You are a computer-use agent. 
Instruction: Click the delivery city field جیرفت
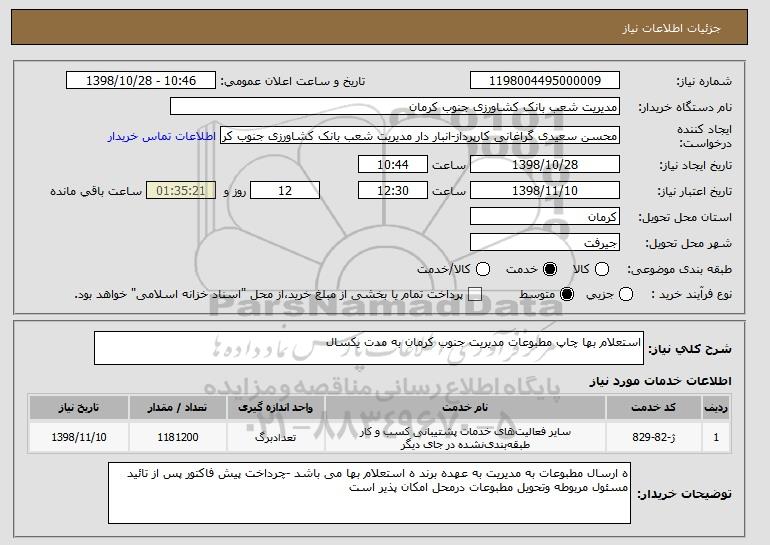[545, 243]
